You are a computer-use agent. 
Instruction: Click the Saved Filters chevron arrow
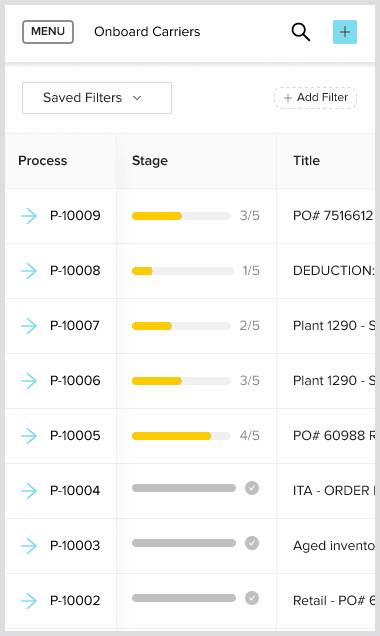(x=137, y=98)
